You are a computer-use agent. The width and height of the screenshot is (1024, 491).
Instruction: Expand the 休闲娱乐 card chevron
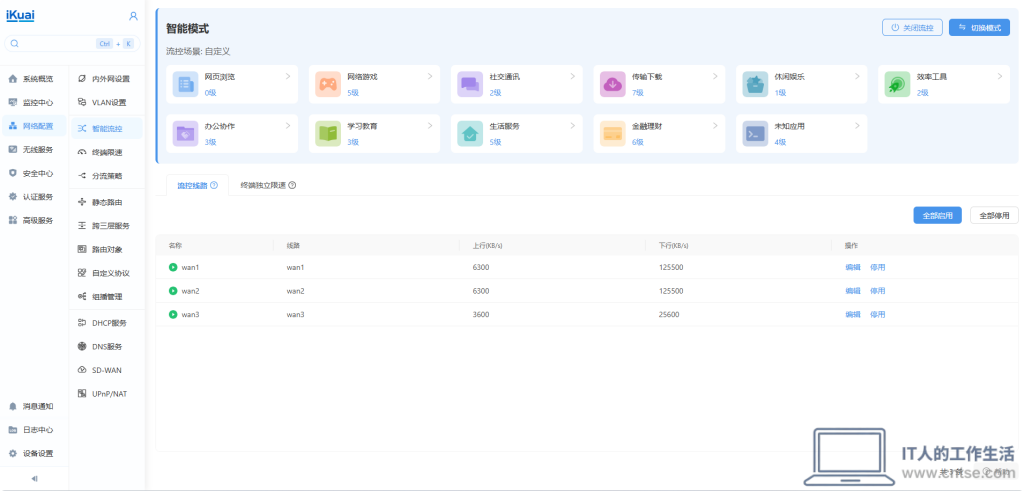[x=857, y=76]
